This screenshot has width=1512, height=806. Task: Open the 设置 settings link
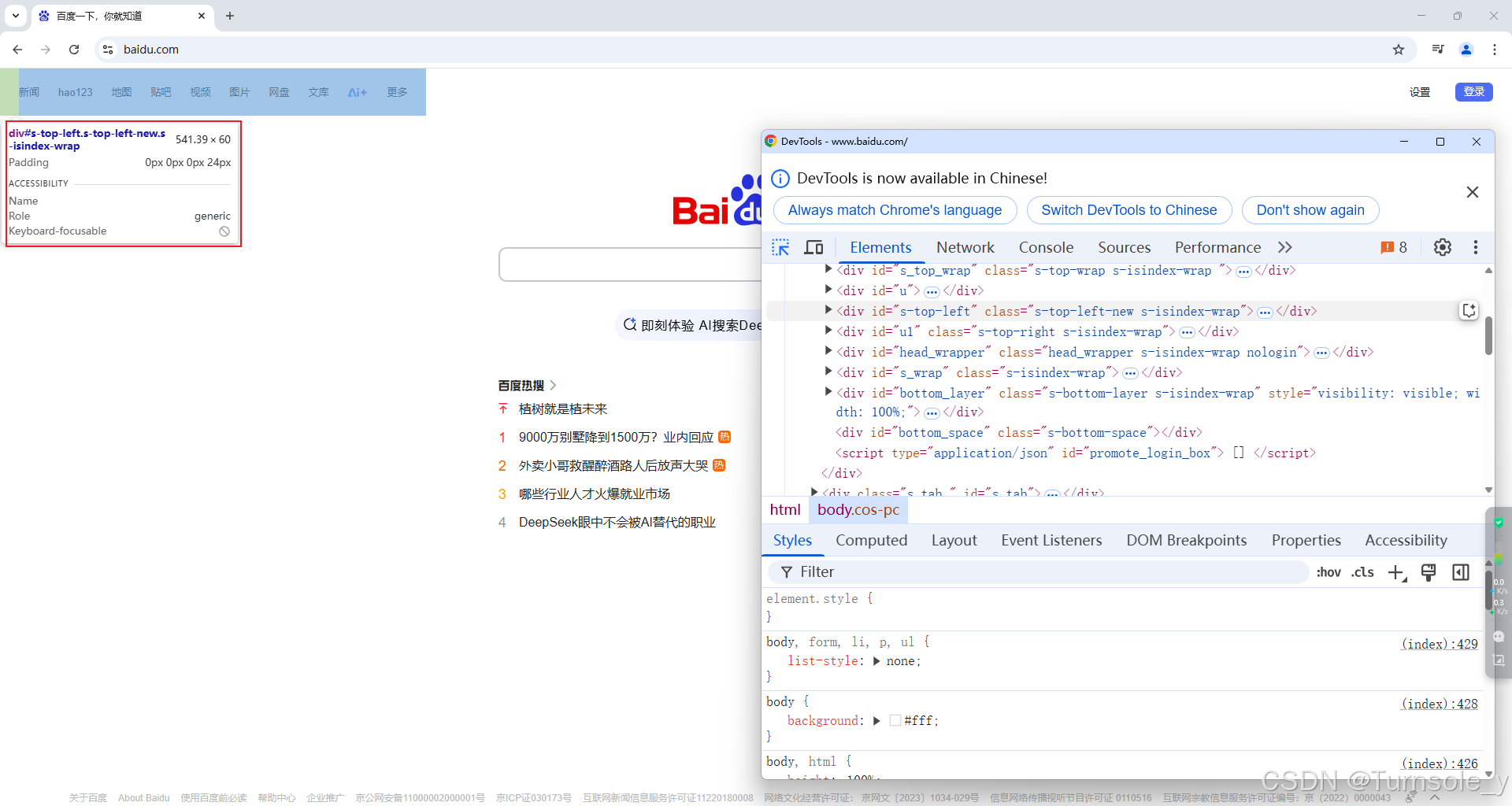click(x=1420, y=92)
